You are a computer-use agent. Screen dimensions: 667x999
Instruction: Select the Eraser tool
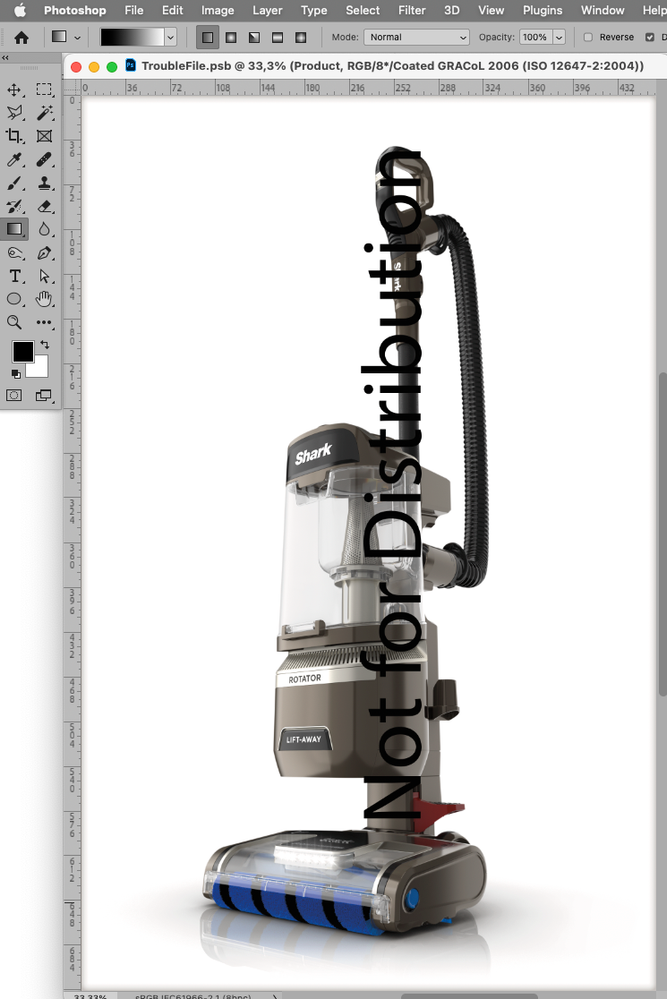tap(44, 206)
